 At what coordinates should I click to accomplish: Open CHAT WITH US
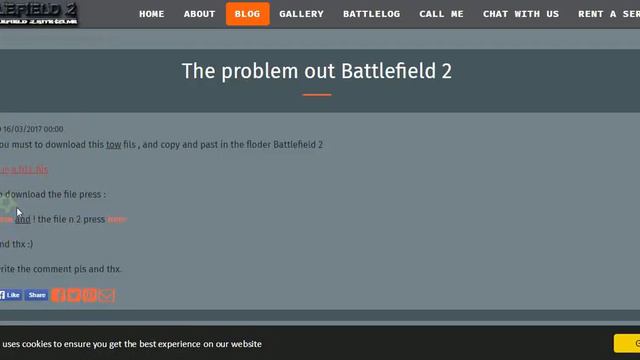pos(521,14)
